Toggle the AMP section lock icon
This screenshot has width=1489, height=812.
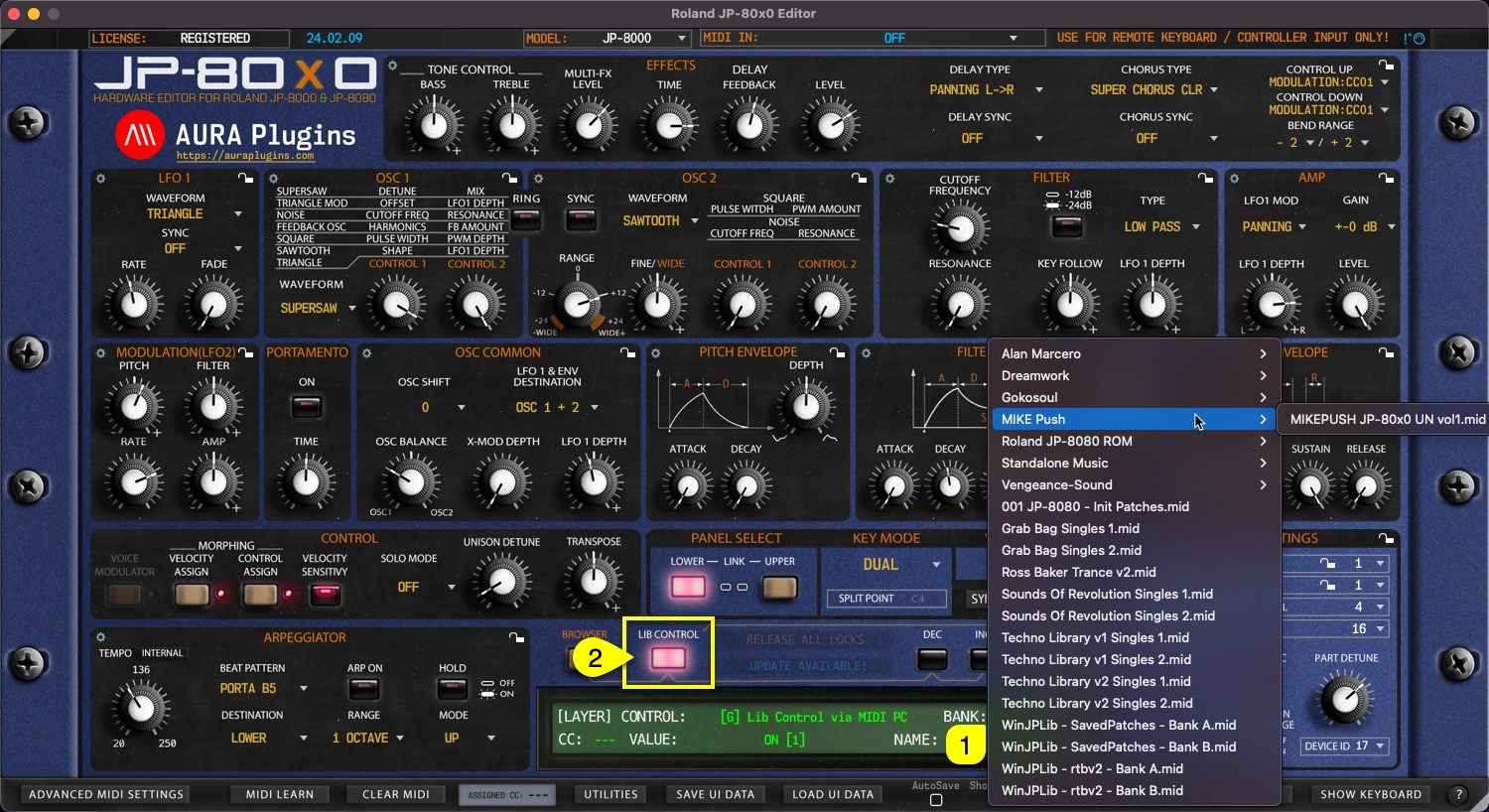[1386, 179]
